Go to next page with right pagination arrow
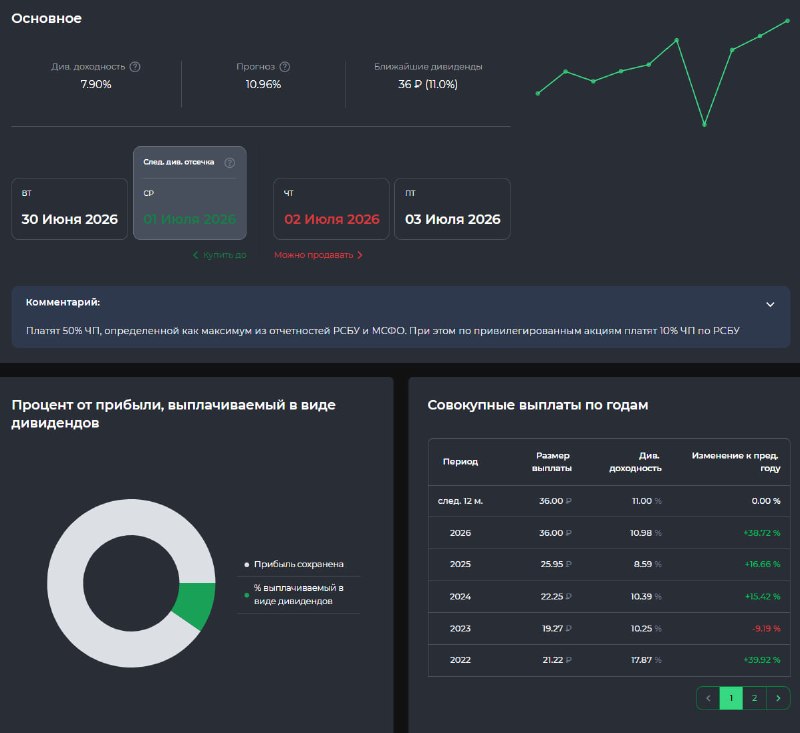800x733 pixels. click(x=778, y=698)
